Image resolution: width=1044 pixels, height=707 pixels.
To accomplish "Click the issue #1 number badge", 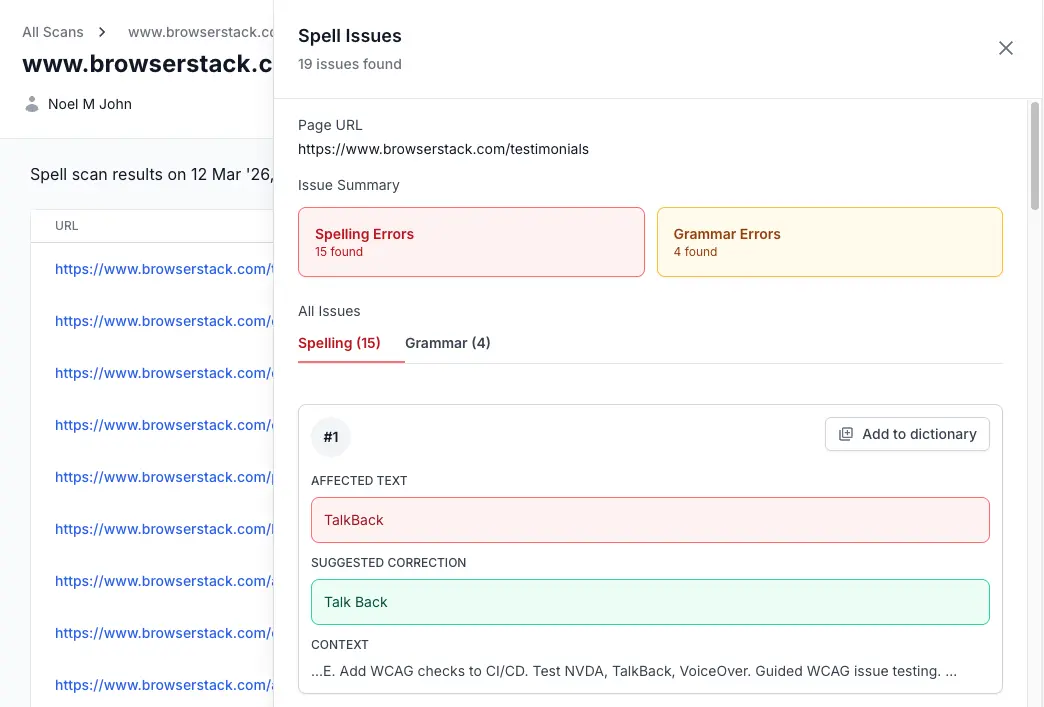I will (331, 437).
